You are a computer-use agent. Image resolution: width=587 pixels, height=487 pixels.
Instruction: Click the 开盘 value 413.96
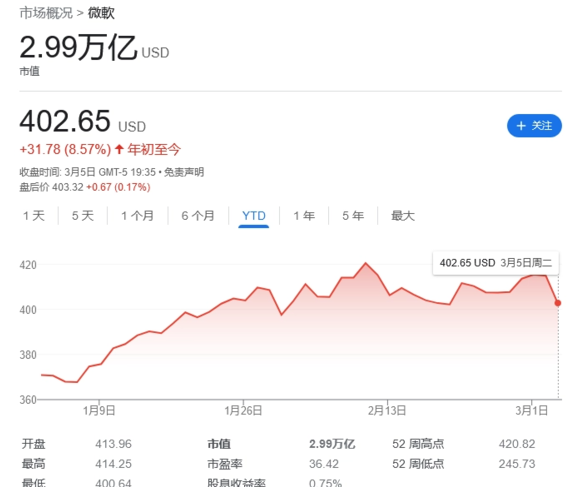[x=113, y=444]
